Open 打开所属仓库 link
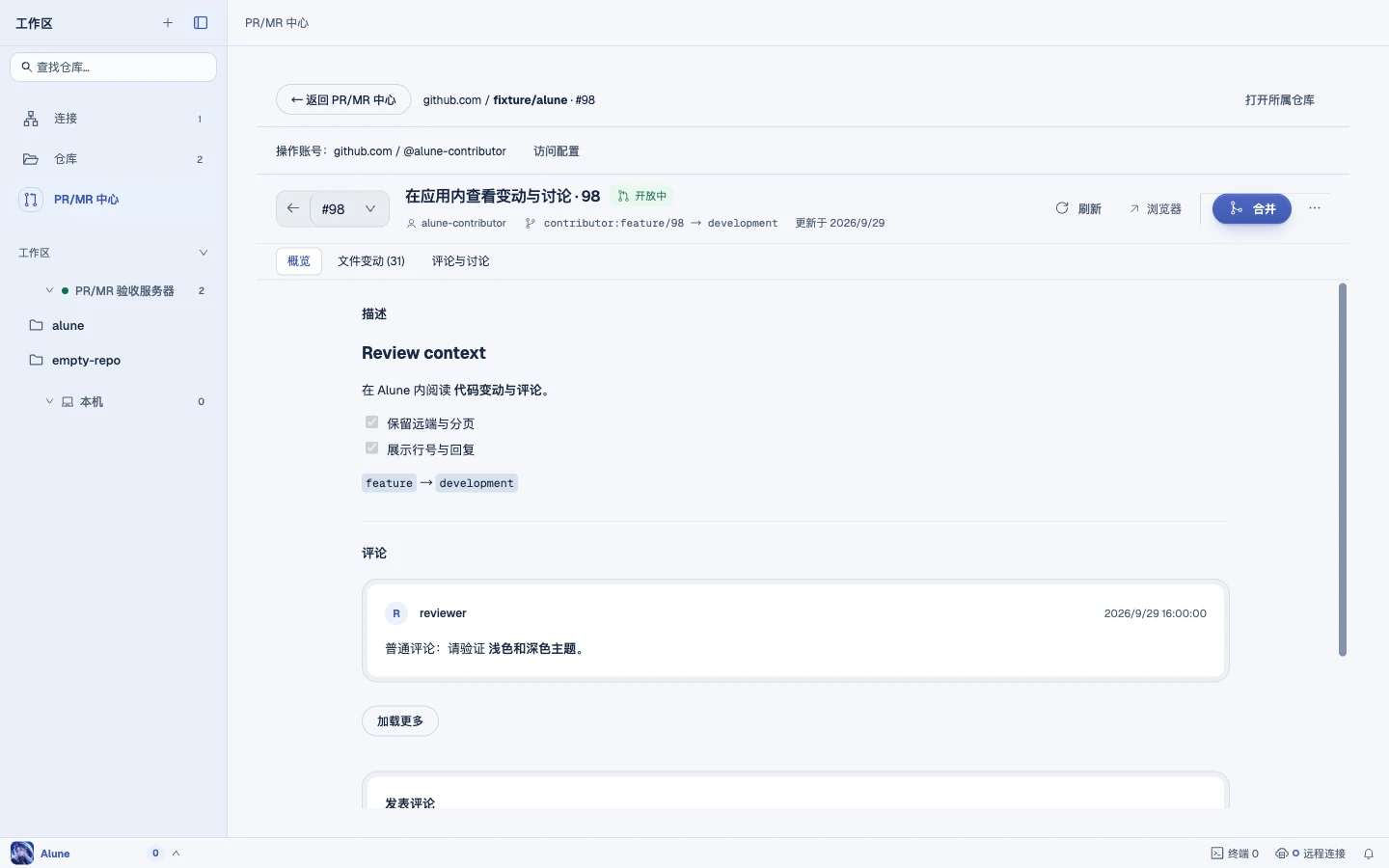Screen dimensions: 1389x868 pos(1280,100)
